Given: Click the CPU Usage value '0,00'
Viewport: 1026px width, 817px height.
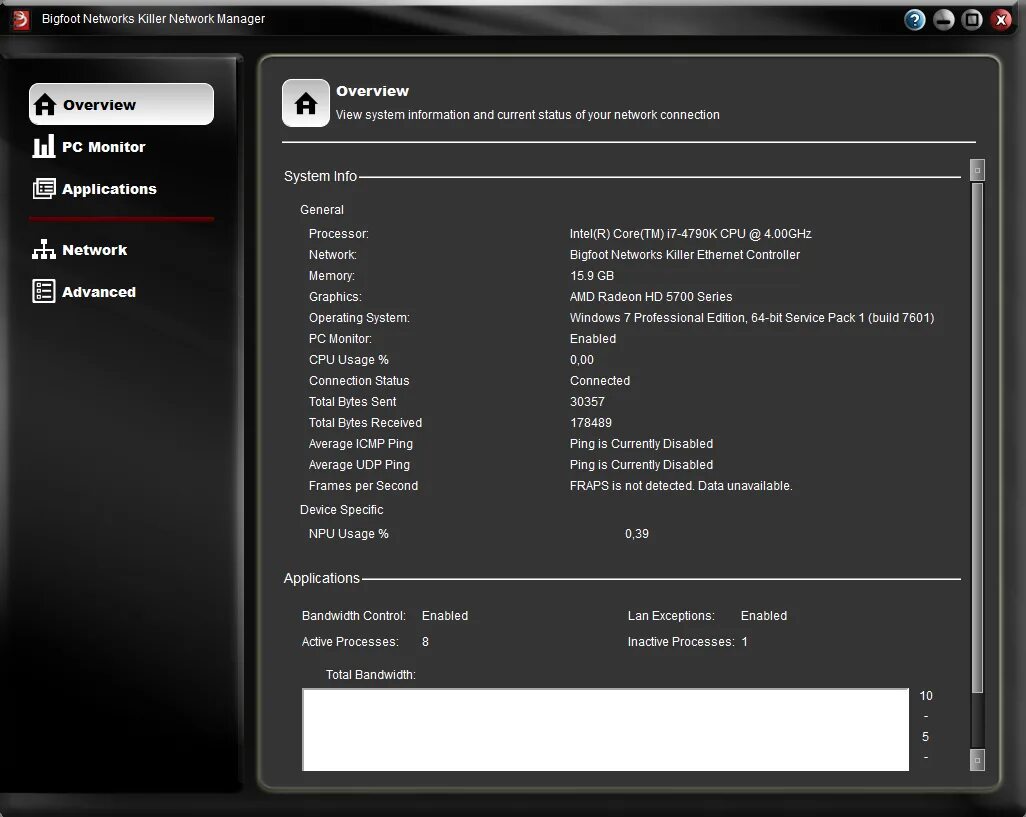Looking at the screenshot, I should (582, 360).
